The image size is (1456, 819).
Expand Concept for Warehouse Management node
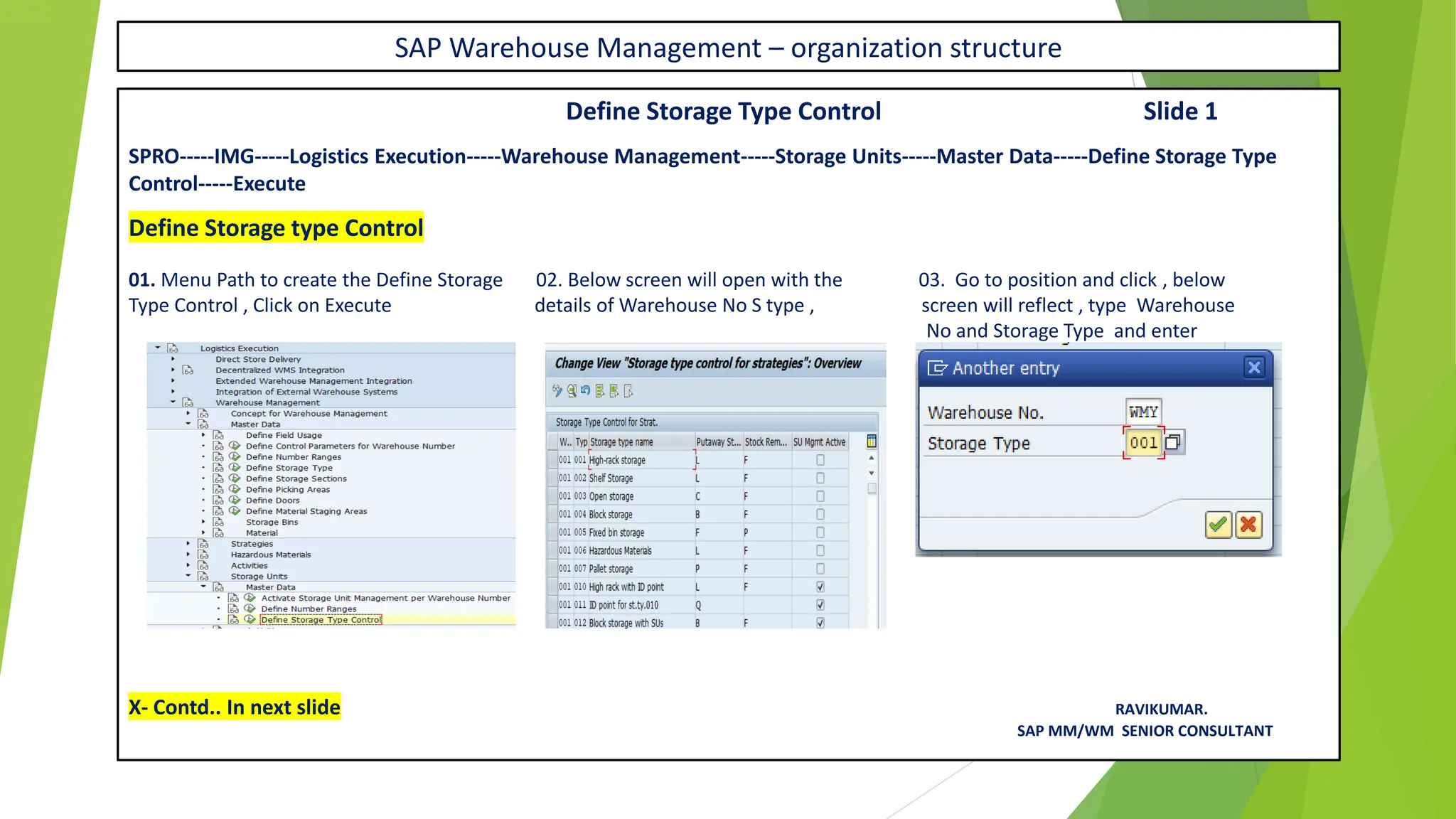(188, 413)
